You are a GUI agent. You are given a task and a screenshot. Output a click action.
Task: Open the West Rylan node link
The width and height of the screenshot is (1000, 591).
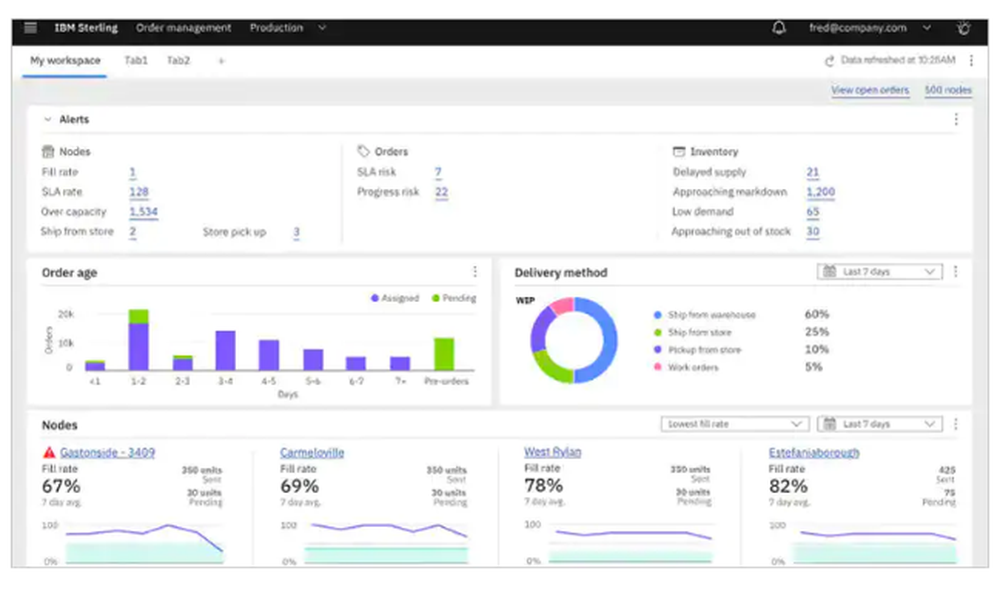point(552,452)
